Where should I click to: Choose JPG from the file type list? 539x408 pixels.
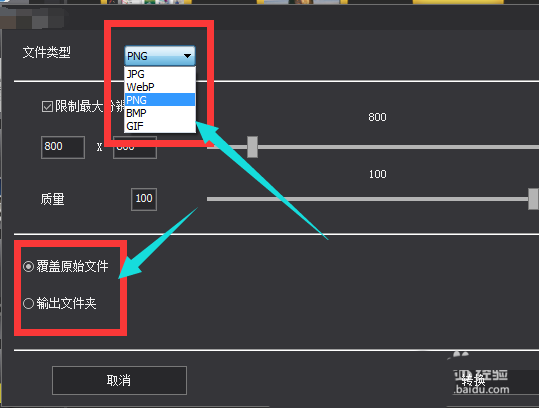coord(160,74)
